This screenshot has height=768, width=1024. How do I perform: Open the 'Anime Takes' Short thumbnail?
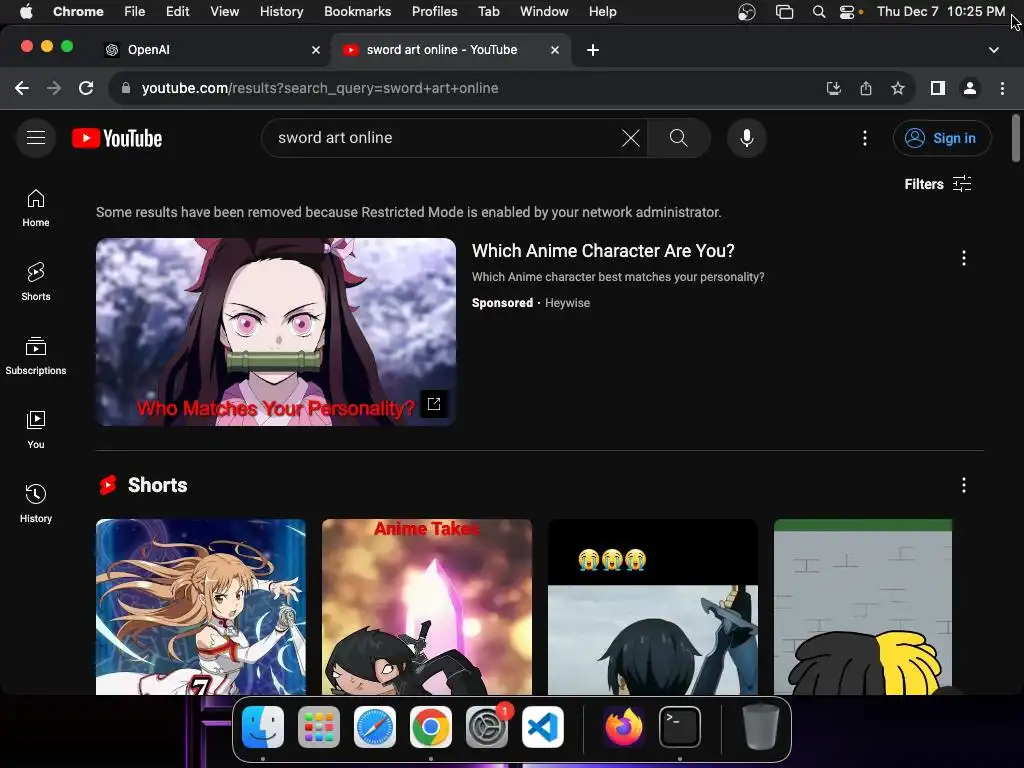pyautogui.click(x=427, y=607)
